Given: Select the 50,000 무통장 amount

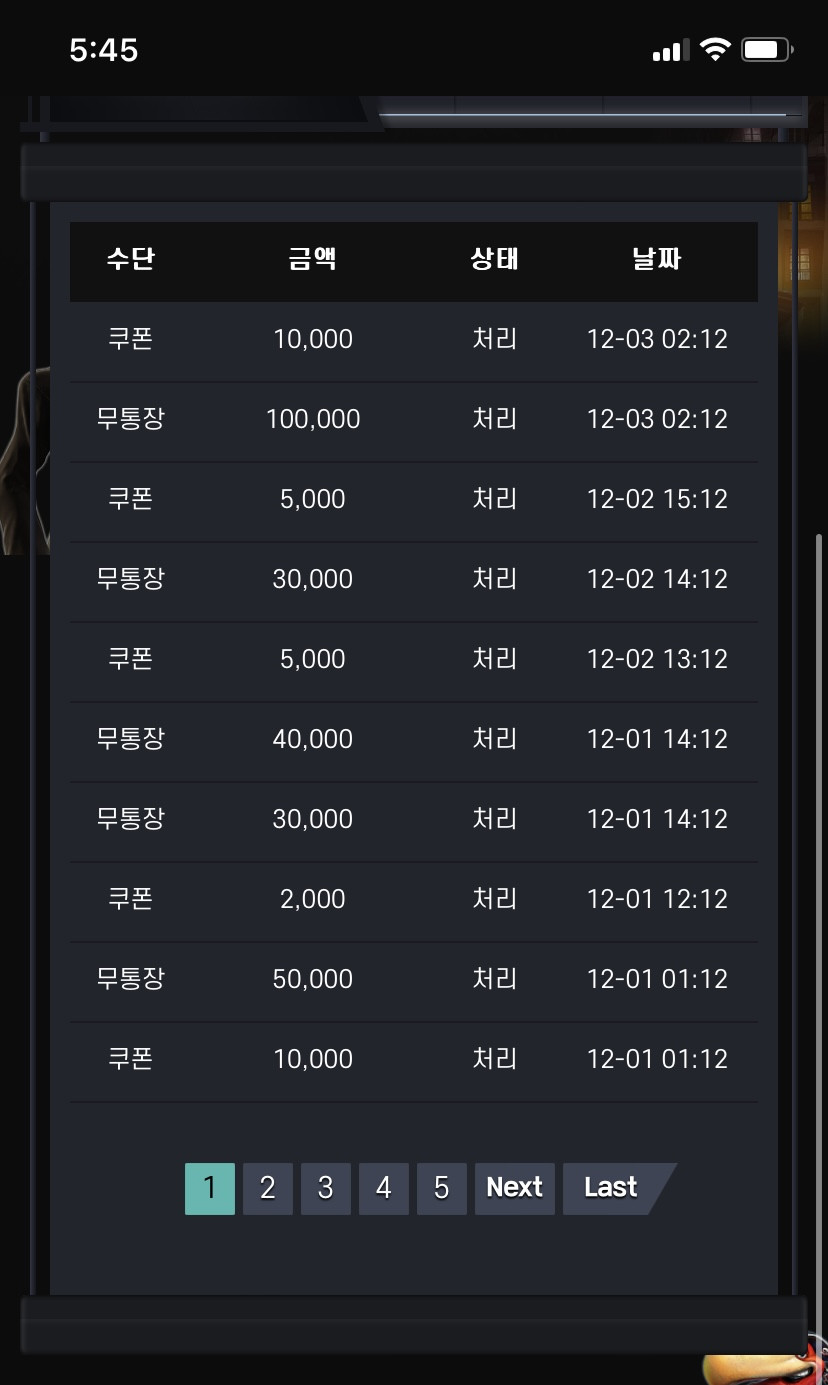Looking at the screenshot, I should [313, 979].
